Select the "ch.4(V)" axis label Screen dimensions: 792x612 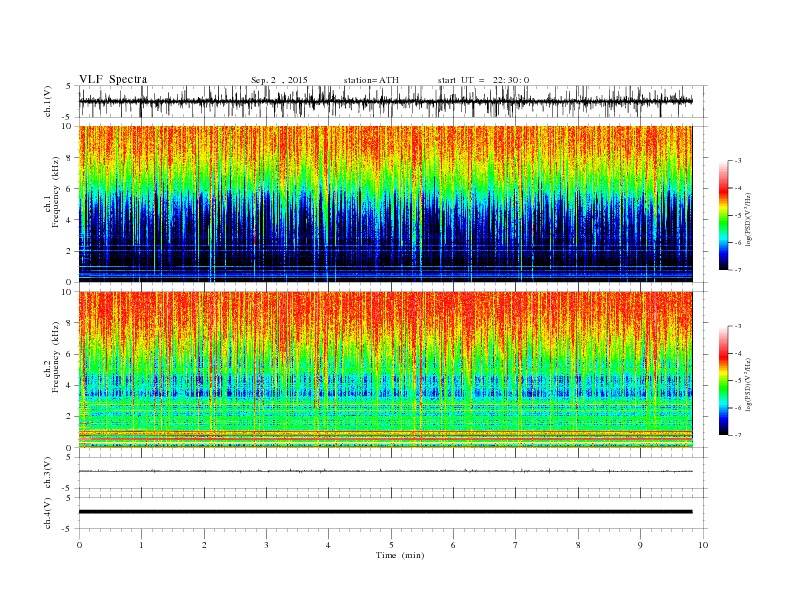pyautogui.click(x=48, y=513)
